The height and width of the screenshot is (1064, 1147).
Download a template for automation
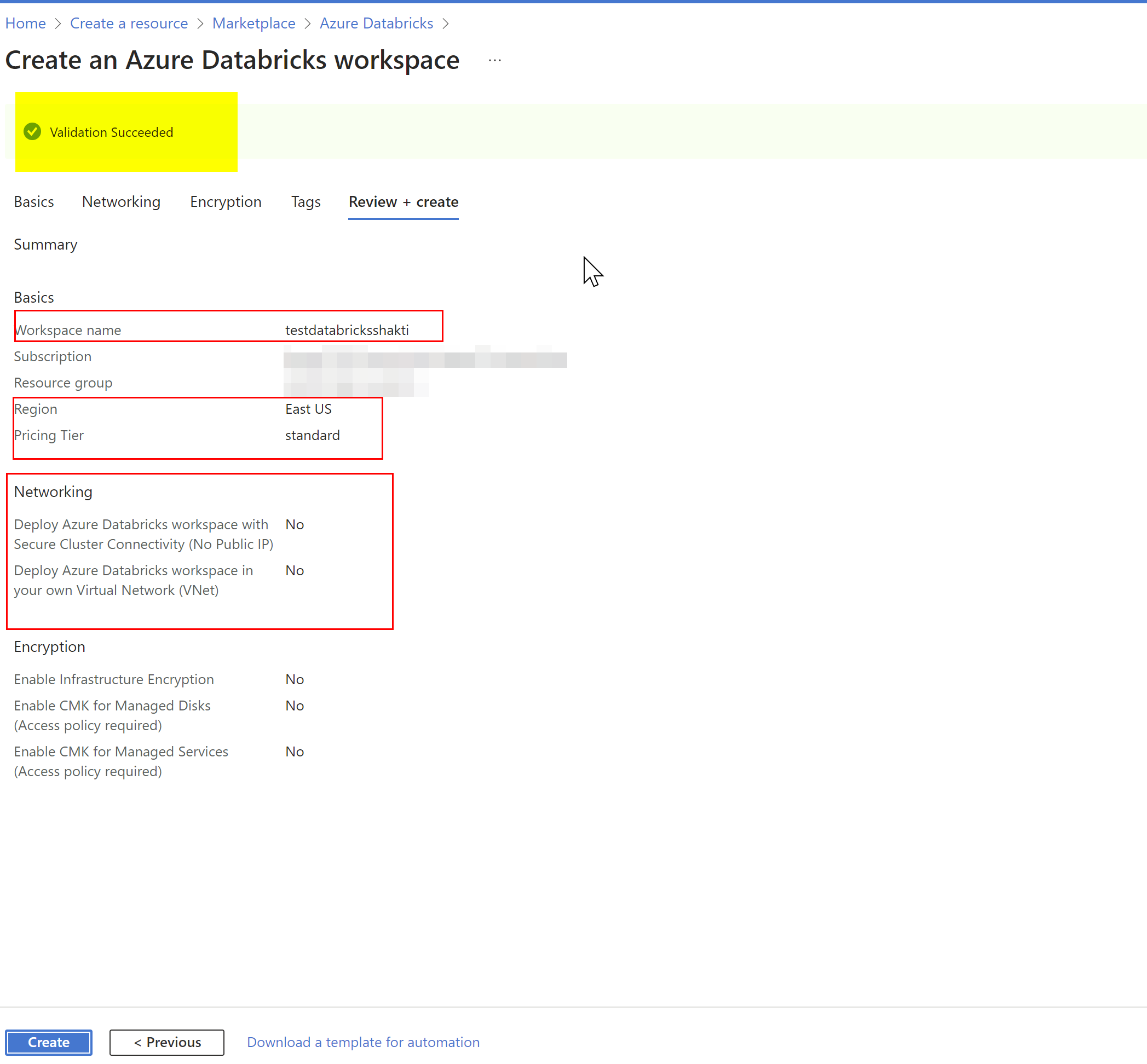click(363, 1042)
